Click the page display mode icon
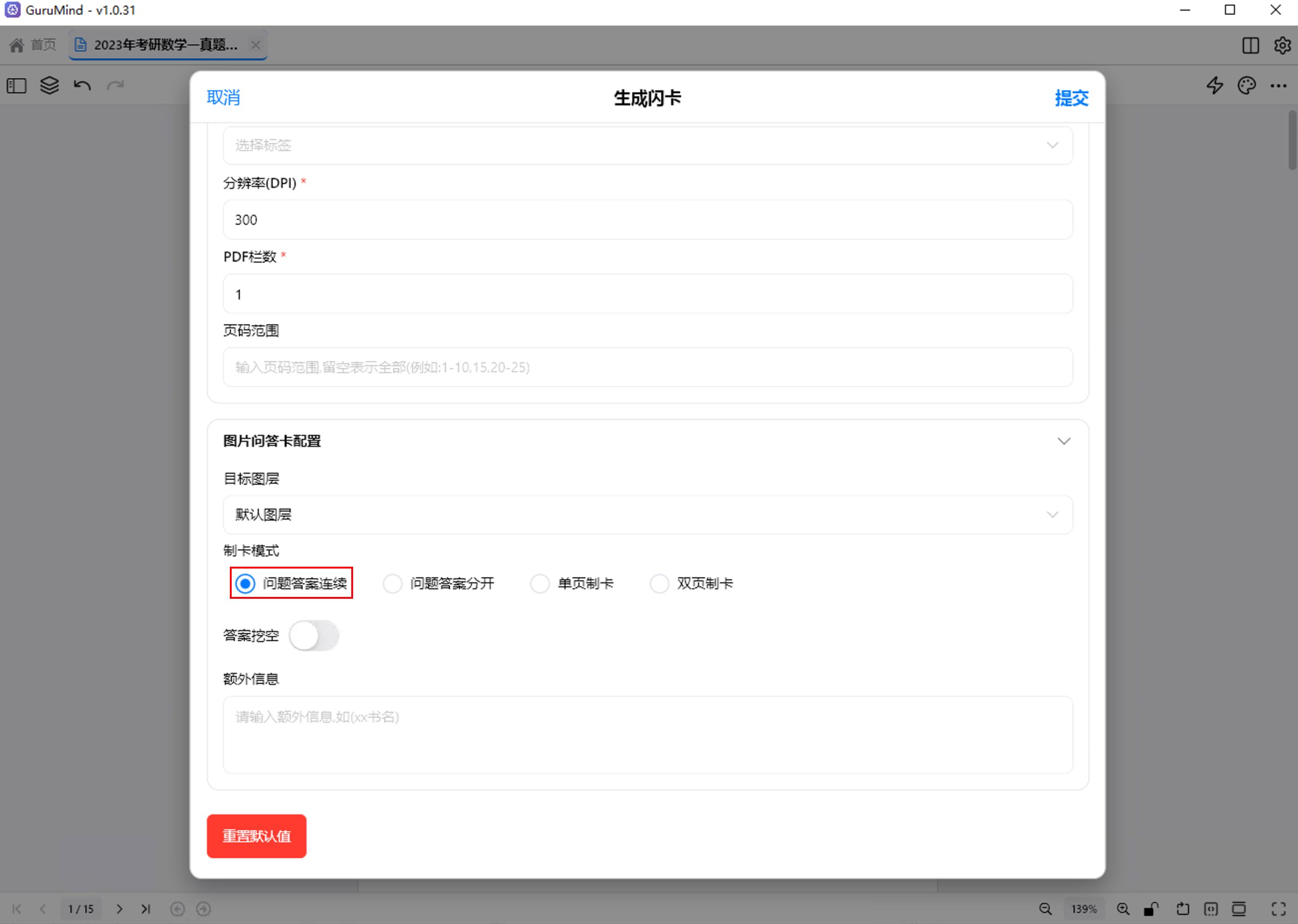Image resolution: width=1298 pixels, height=924 pixels. pyautogui.click(x=1239, y=909)
